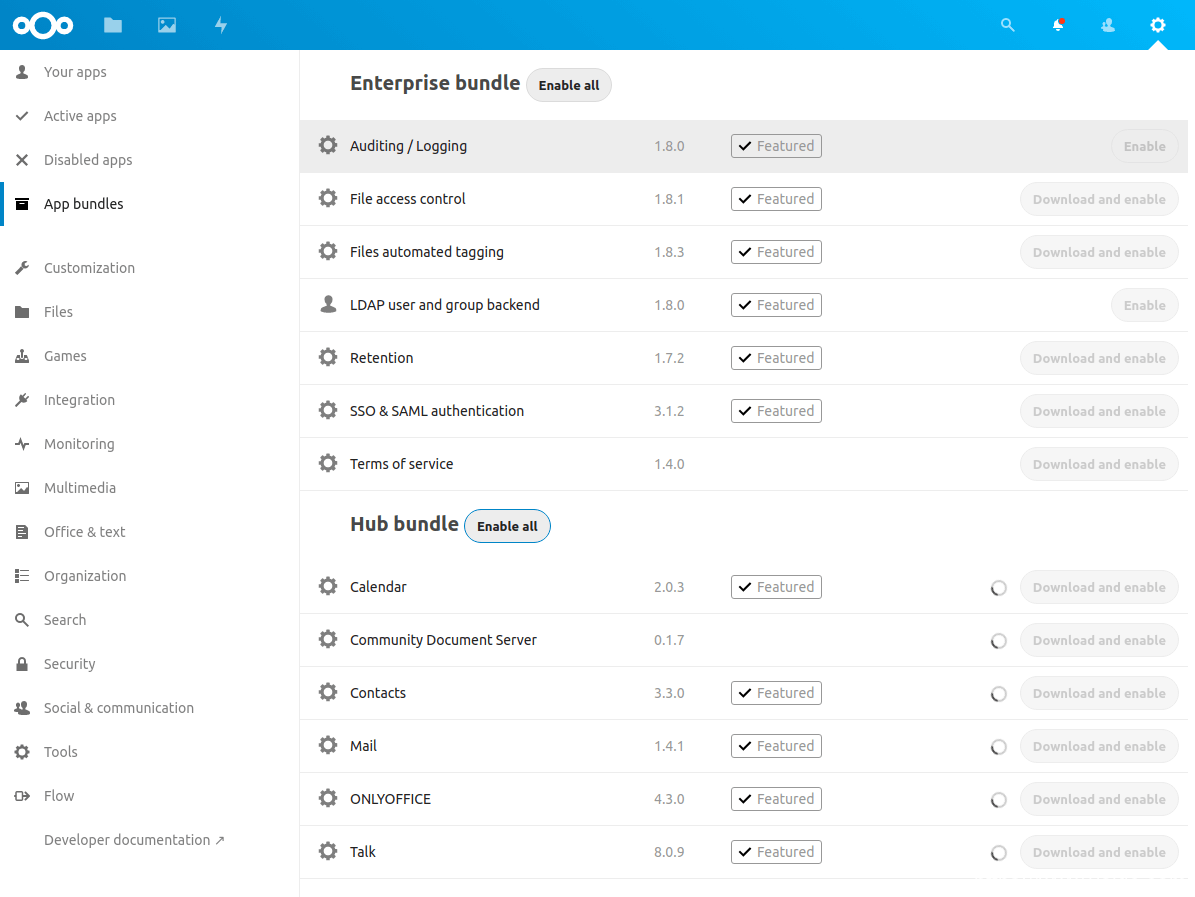Click Featured badge on Calendar row
Viewport: 1195px width, 897px height.
click(x=776, y=587)
